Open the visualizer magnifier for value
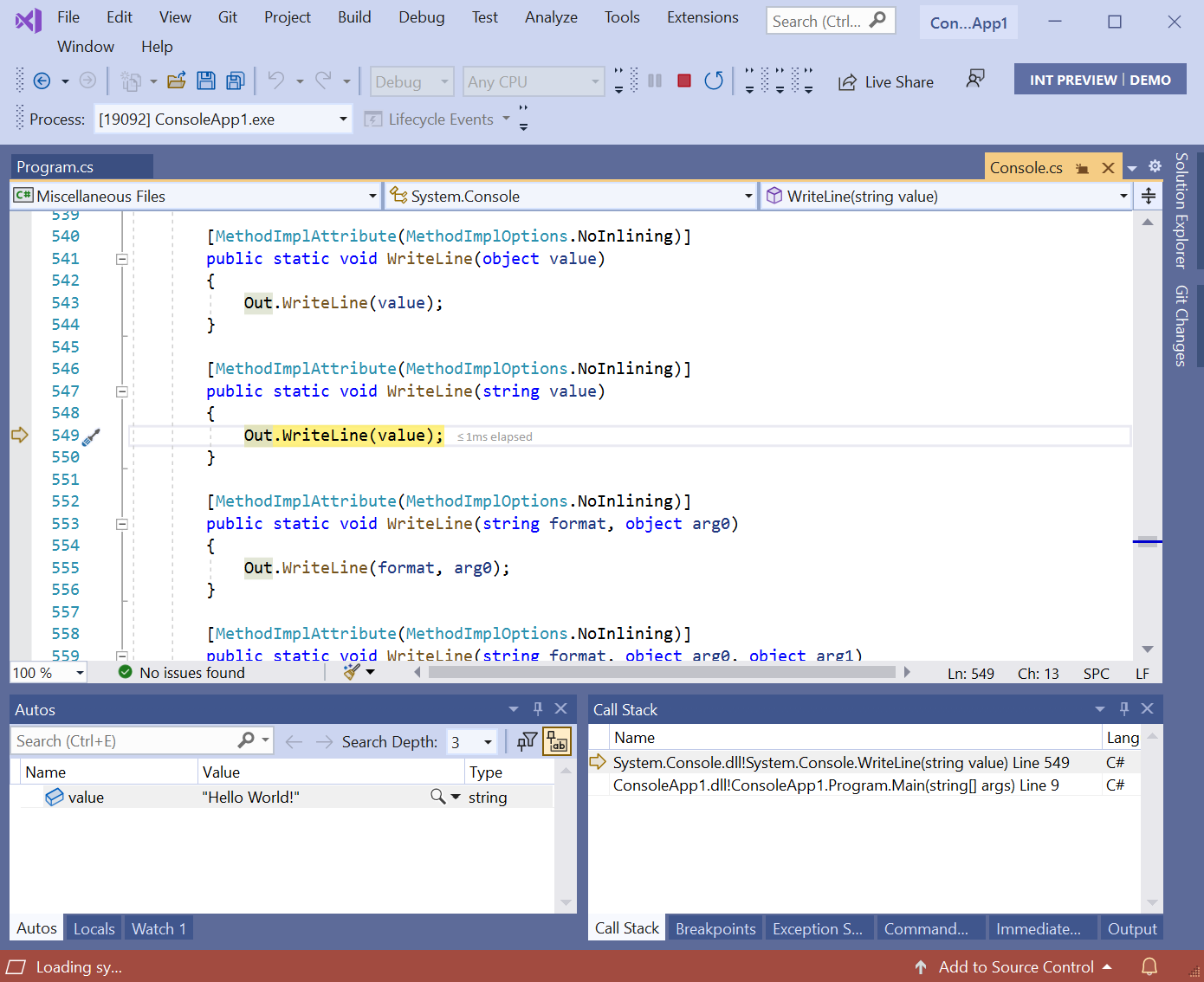Image resolution: width=1204 pixels, height=982 pixels. click(x=438, y=796)
